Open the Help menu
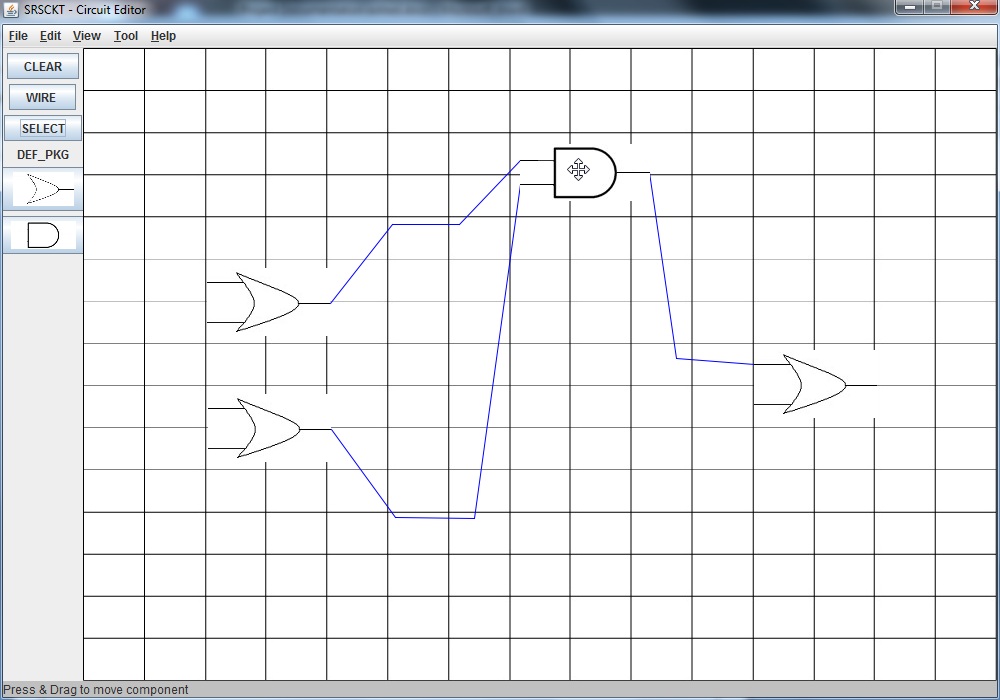1000x700 pixels. pos(163,36)
